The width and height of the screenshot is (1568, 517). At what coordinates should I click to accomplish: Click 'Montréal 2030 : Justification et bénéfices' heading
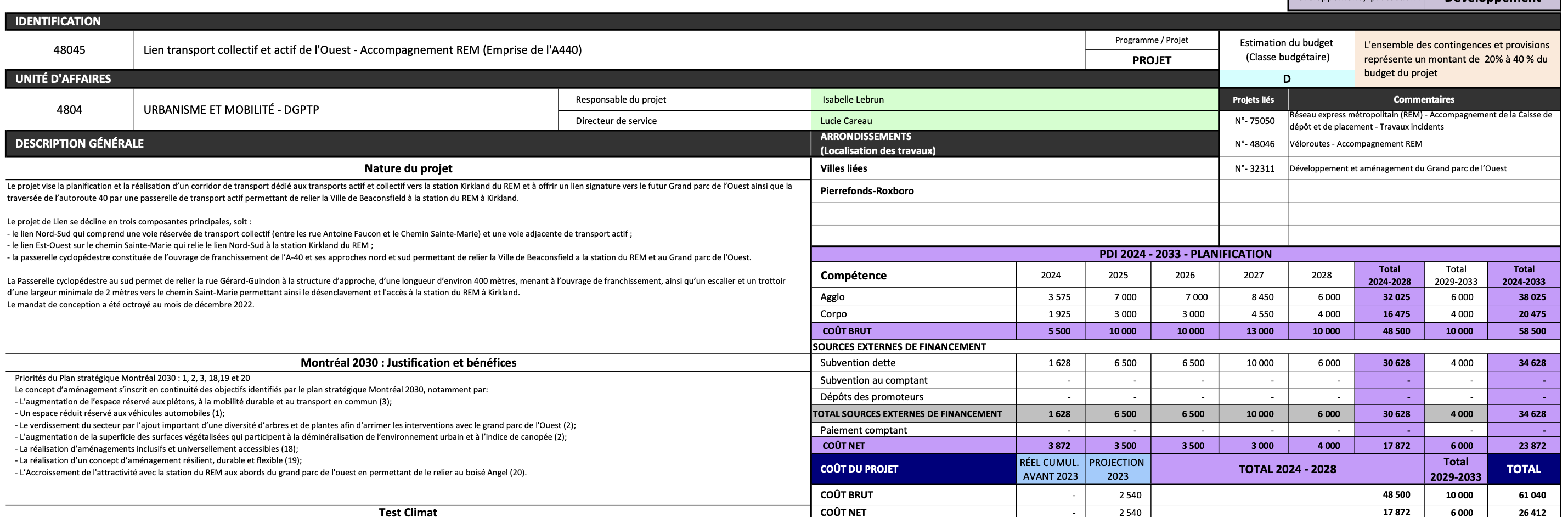click(x=408, y=362)
